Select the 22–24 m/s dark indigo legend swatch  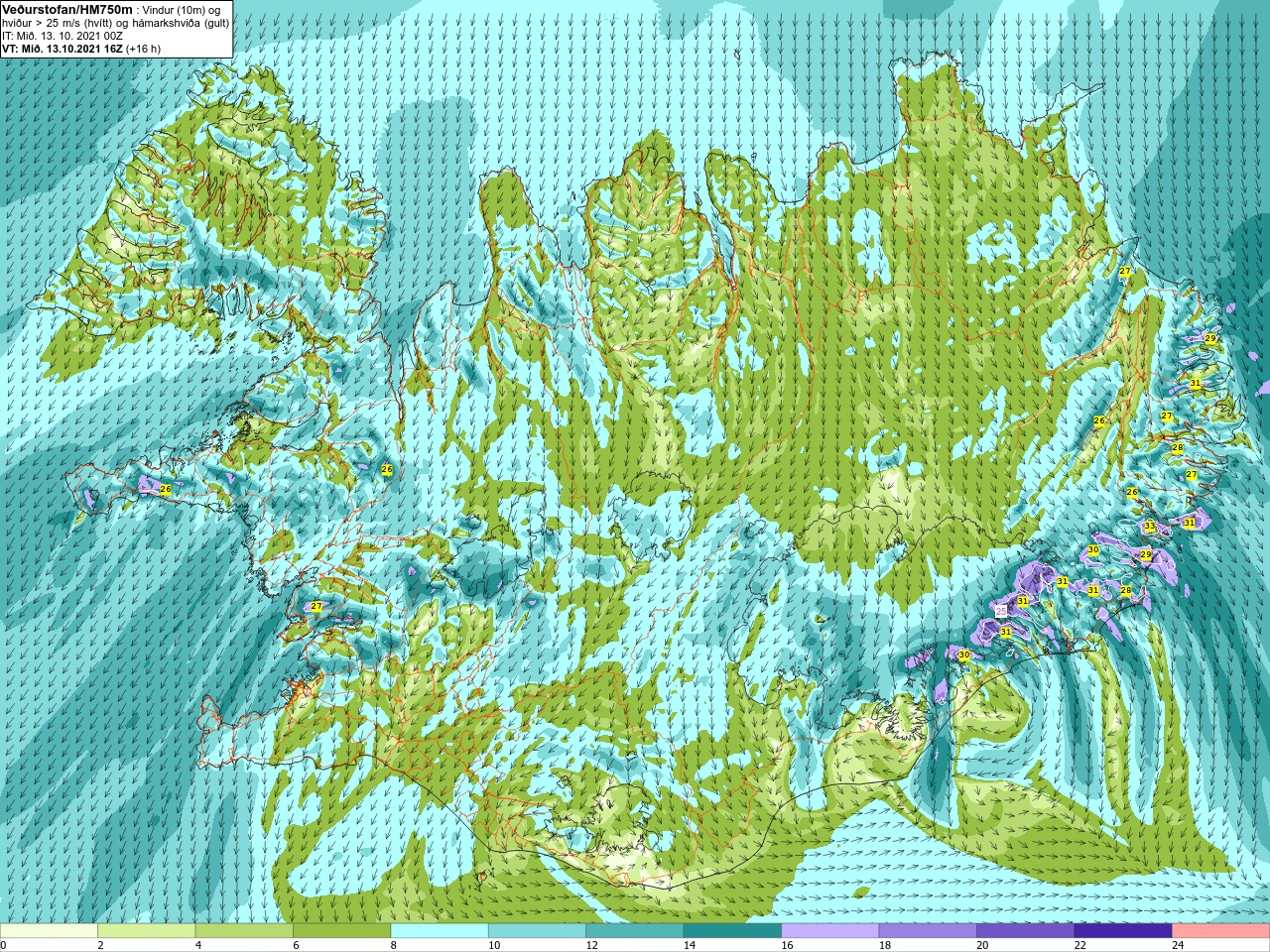(1123, 931)
